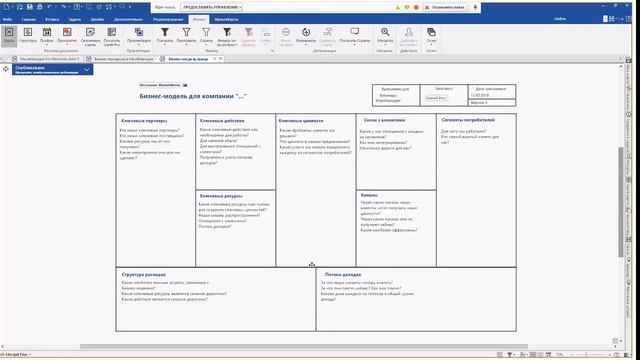Expand the Фильтр group dialog launcher
Image resolution: width=640 pixels, height=360 pixels.
pos(272,51)
